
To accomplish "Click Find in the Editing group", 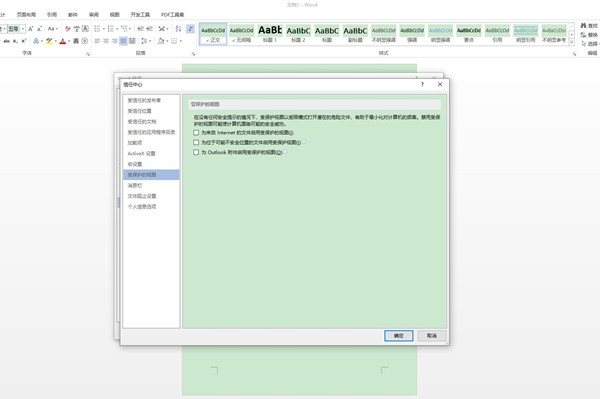I will click(589, 26).
